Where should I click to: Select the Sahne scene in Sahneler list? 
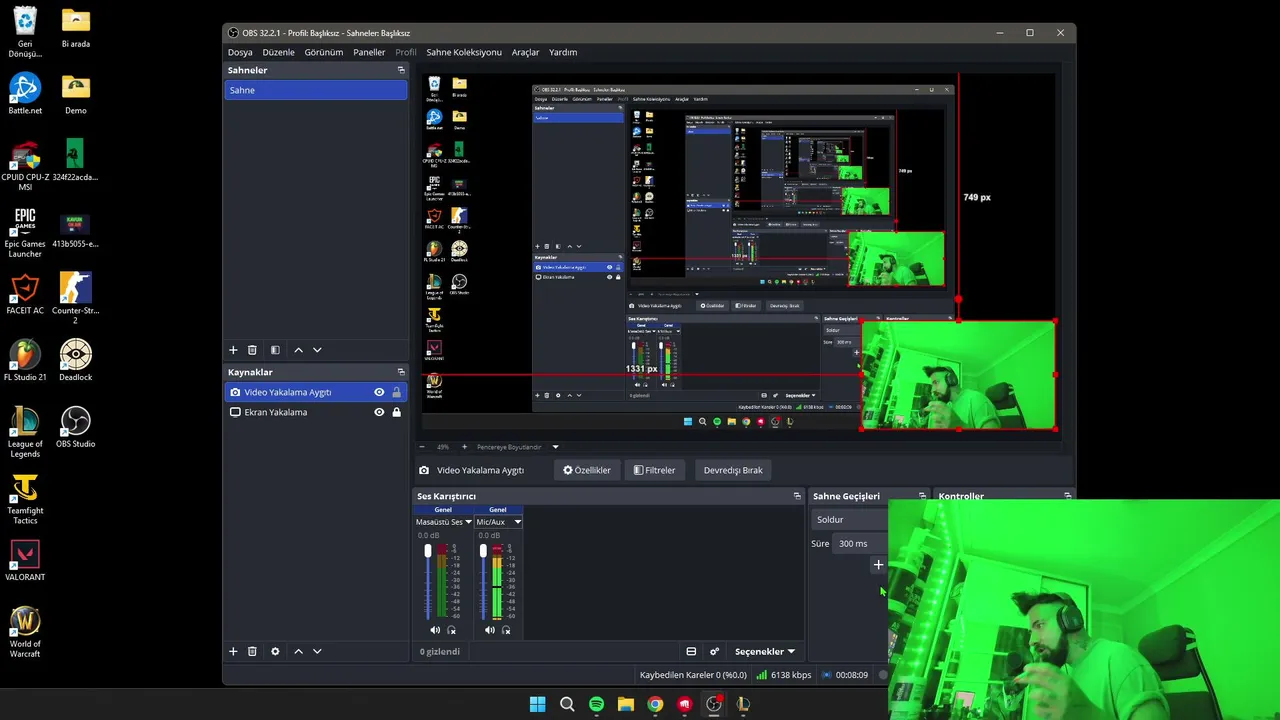click(316, 90)
